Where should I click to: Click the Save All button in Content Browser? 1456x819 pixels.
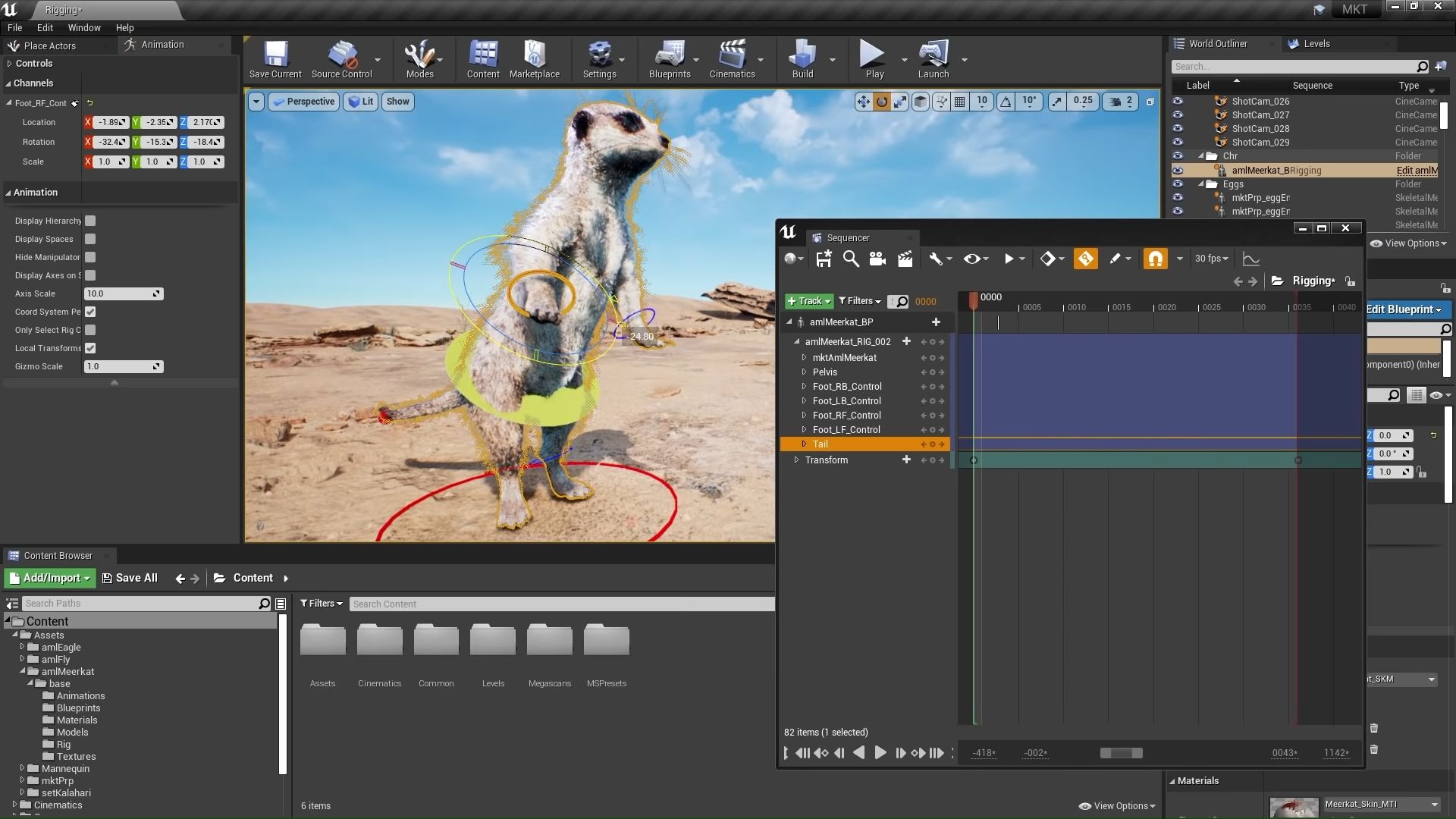point(130,578)
